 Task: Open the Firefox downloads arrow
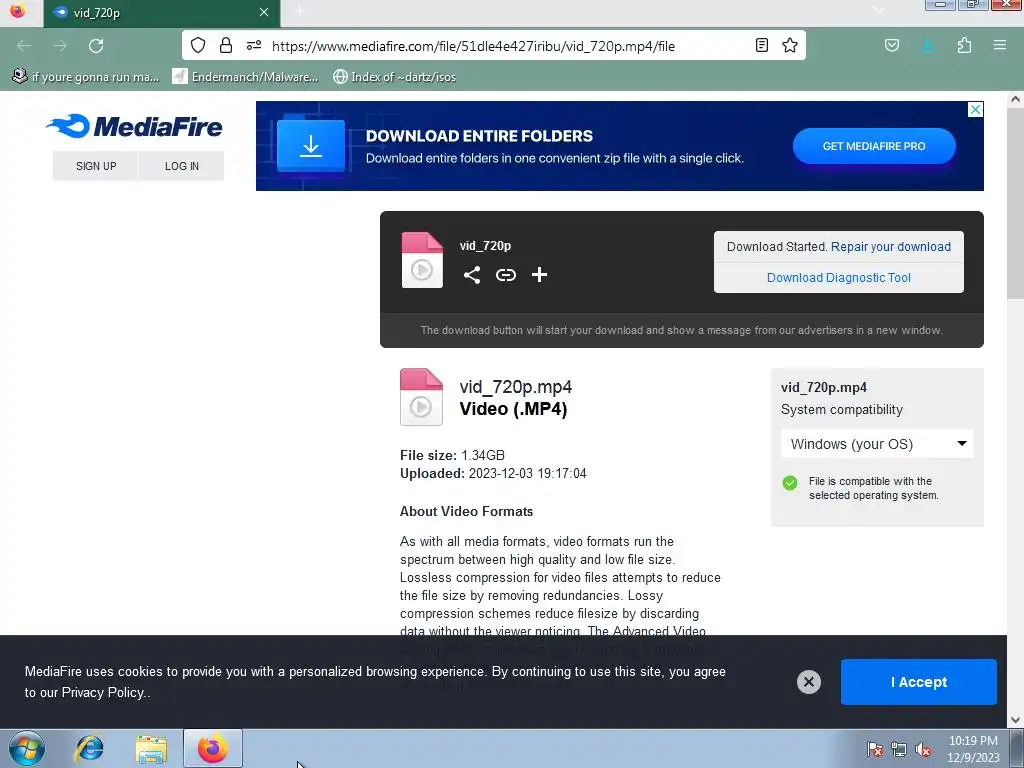928,45
